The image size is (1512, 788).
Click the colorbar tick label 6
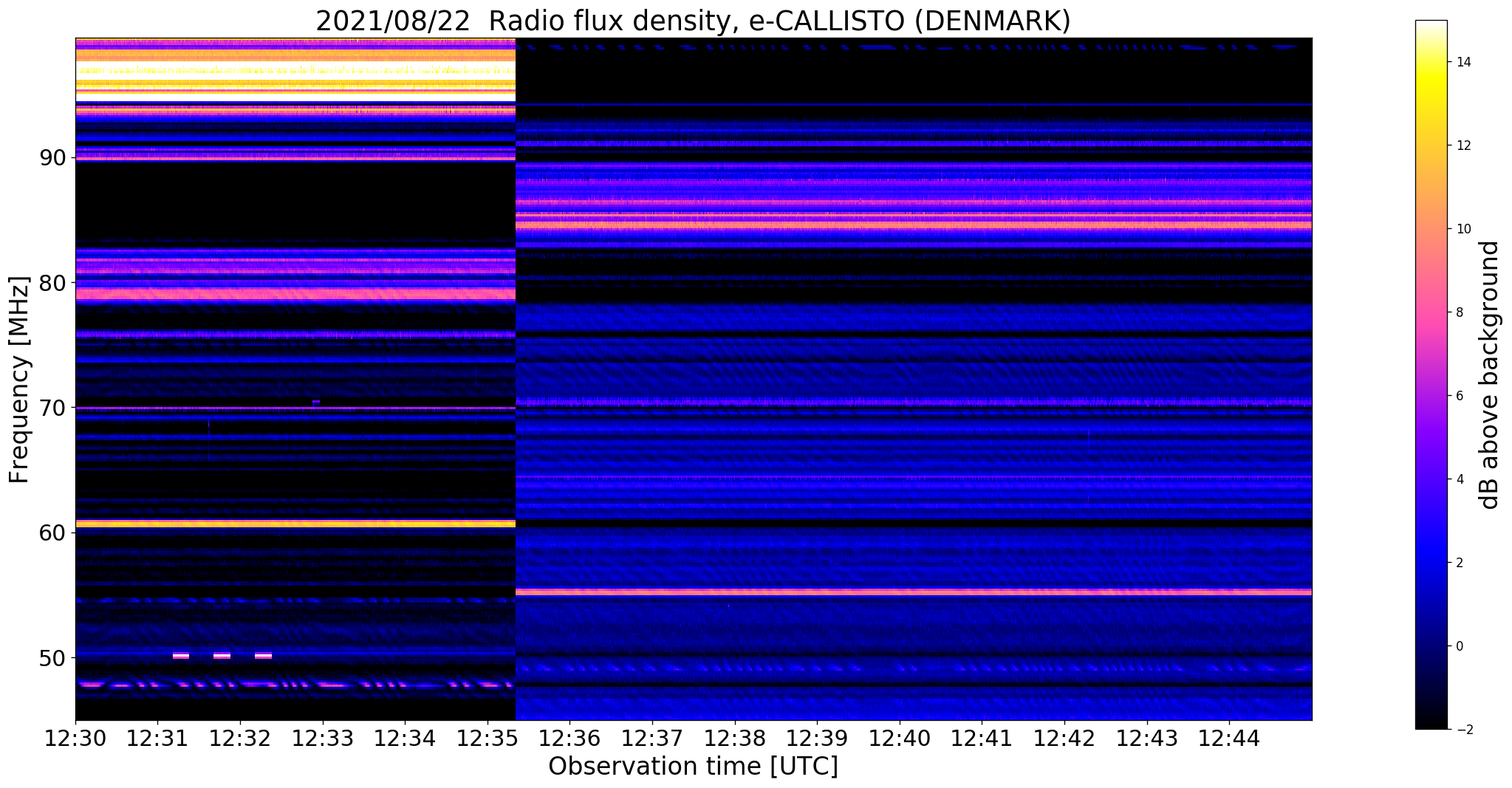(x=1459, y=396)
